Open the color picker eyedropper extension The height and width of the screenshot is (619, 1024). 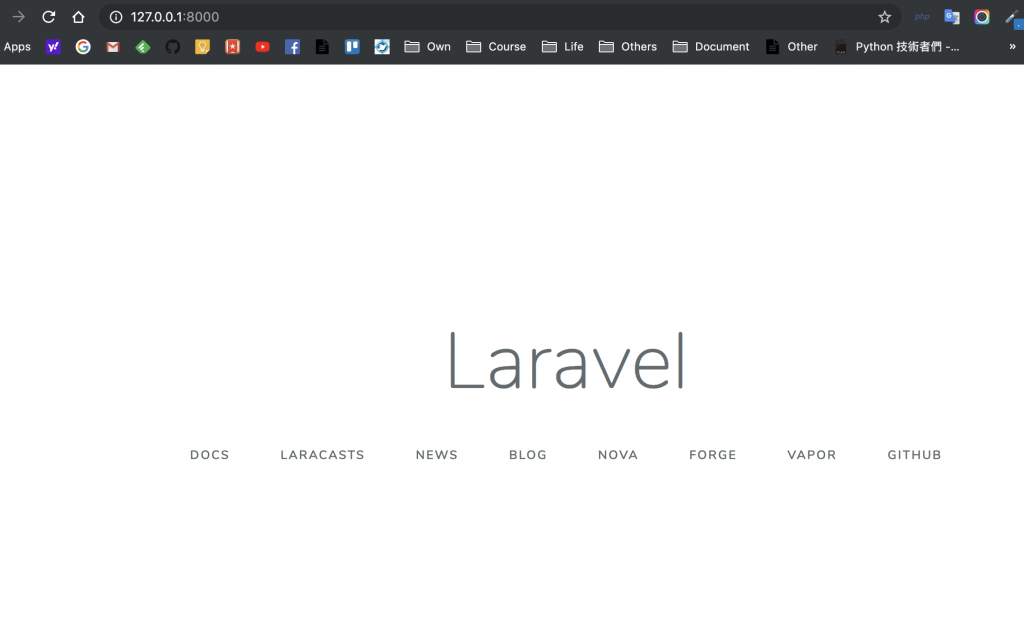pos(1014,18)
